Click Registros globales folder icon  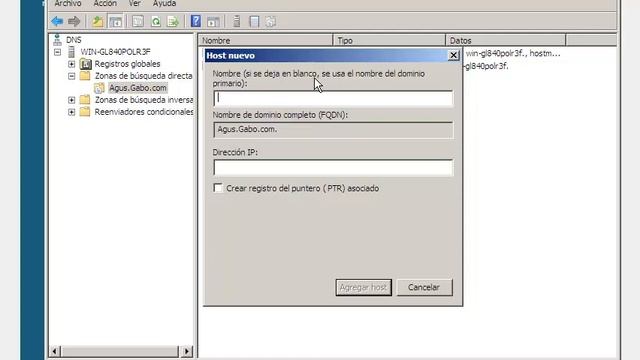click(86, 64)
